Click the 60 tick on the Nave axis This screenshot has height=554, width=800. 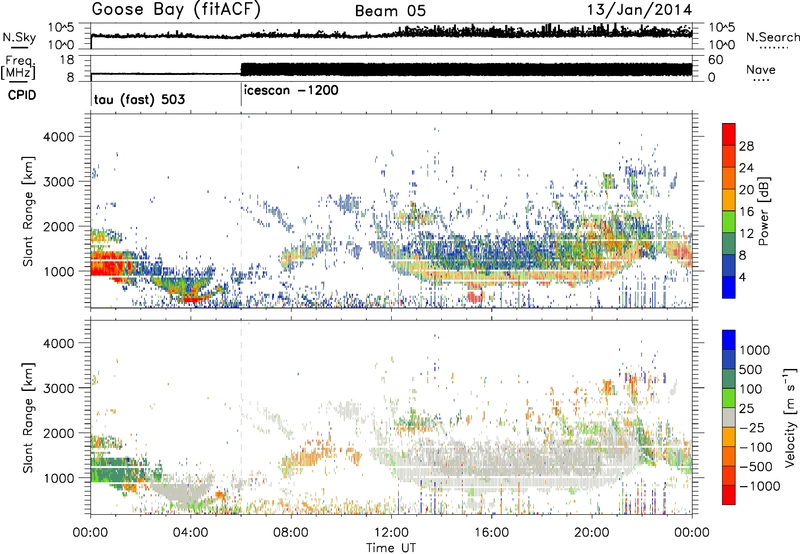click(716, 60)
